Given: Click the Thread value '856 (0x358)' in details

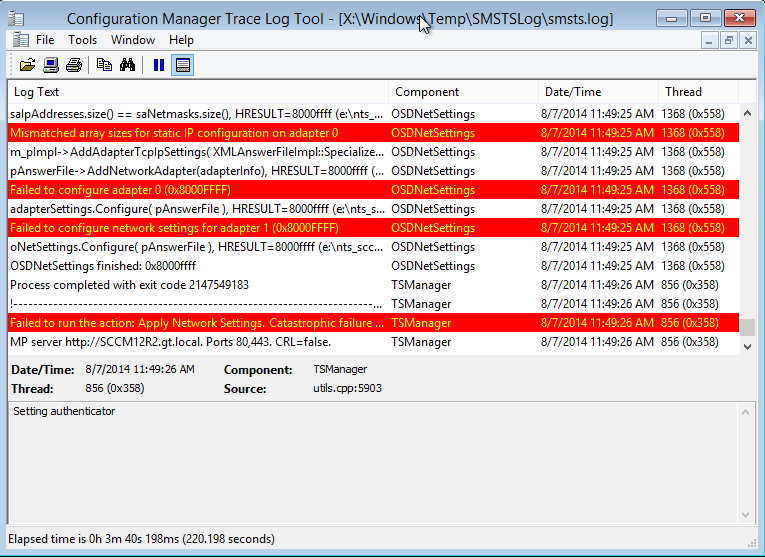Looking at the screenshot, I should tap(115, 388).
